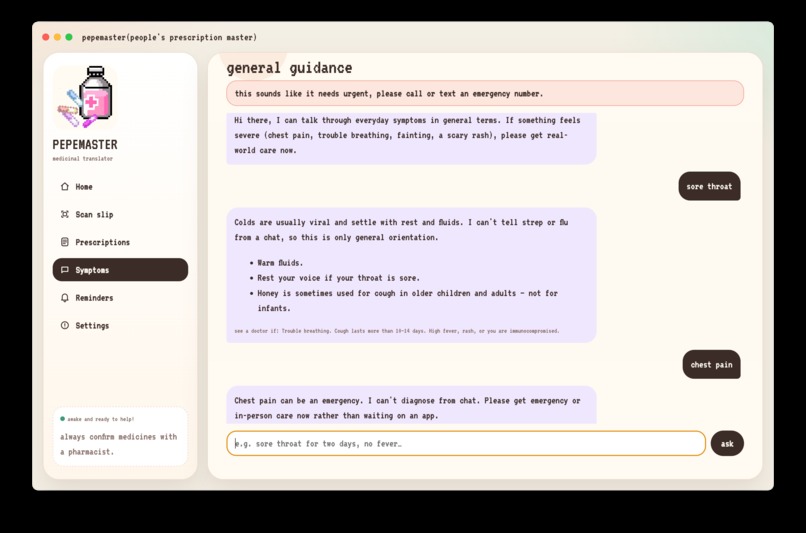
Task: Click the ask button
Action: 727,444
